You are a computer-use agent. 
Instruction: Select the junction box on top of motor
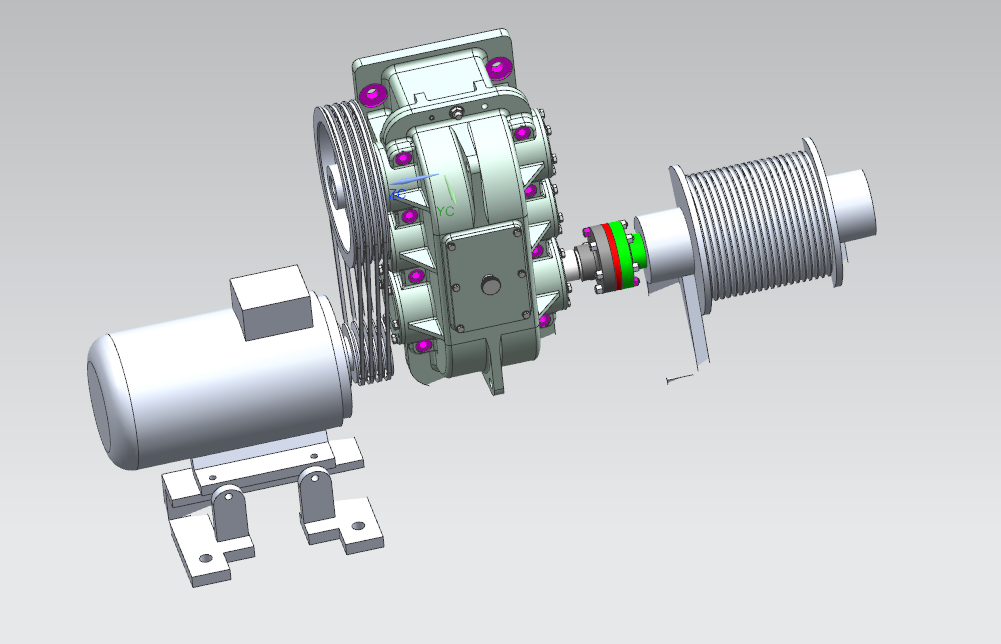(x=270, y=303)
